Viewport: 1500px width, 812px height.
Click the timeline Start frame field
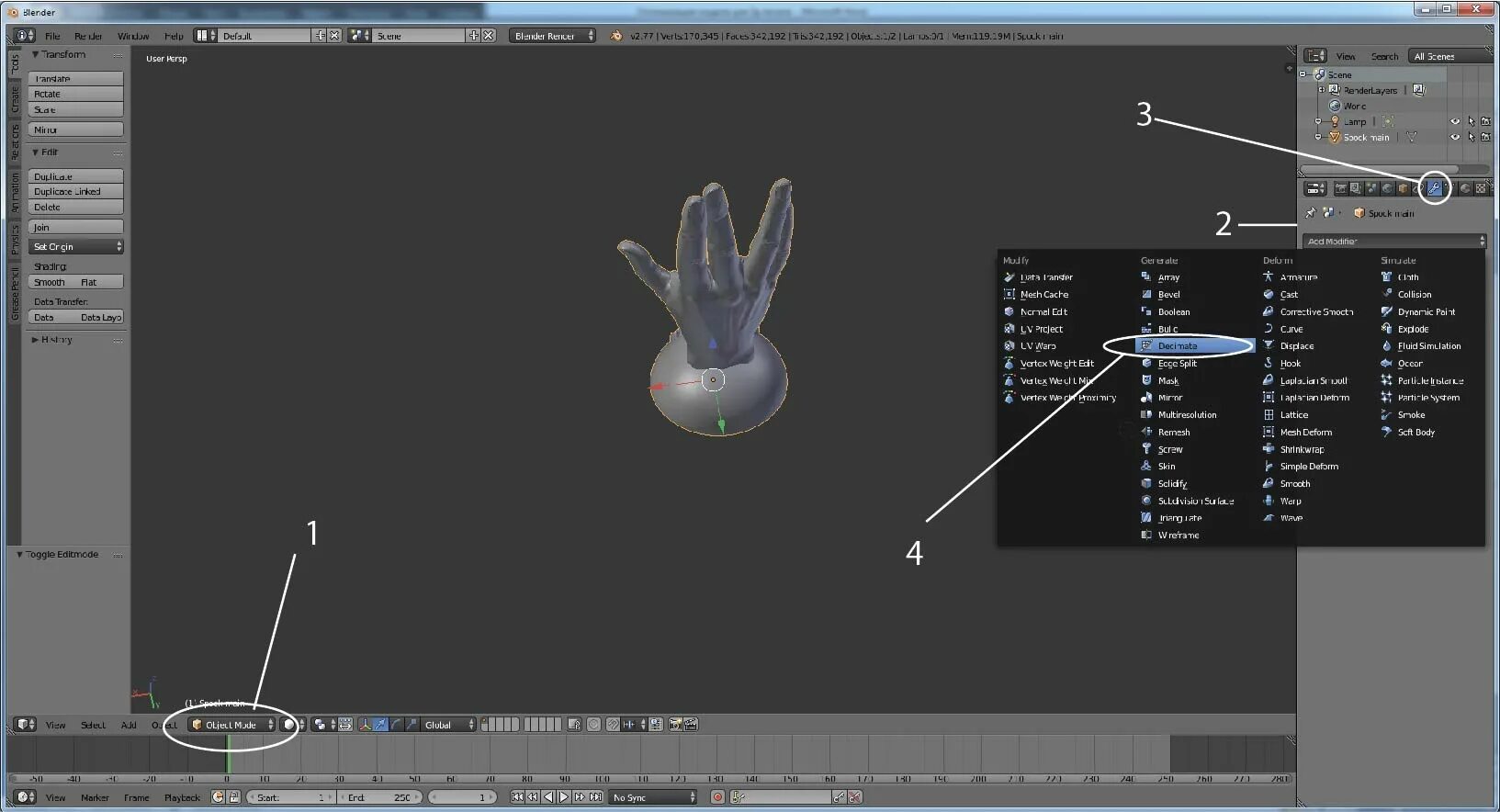click(x=292, y=797)
